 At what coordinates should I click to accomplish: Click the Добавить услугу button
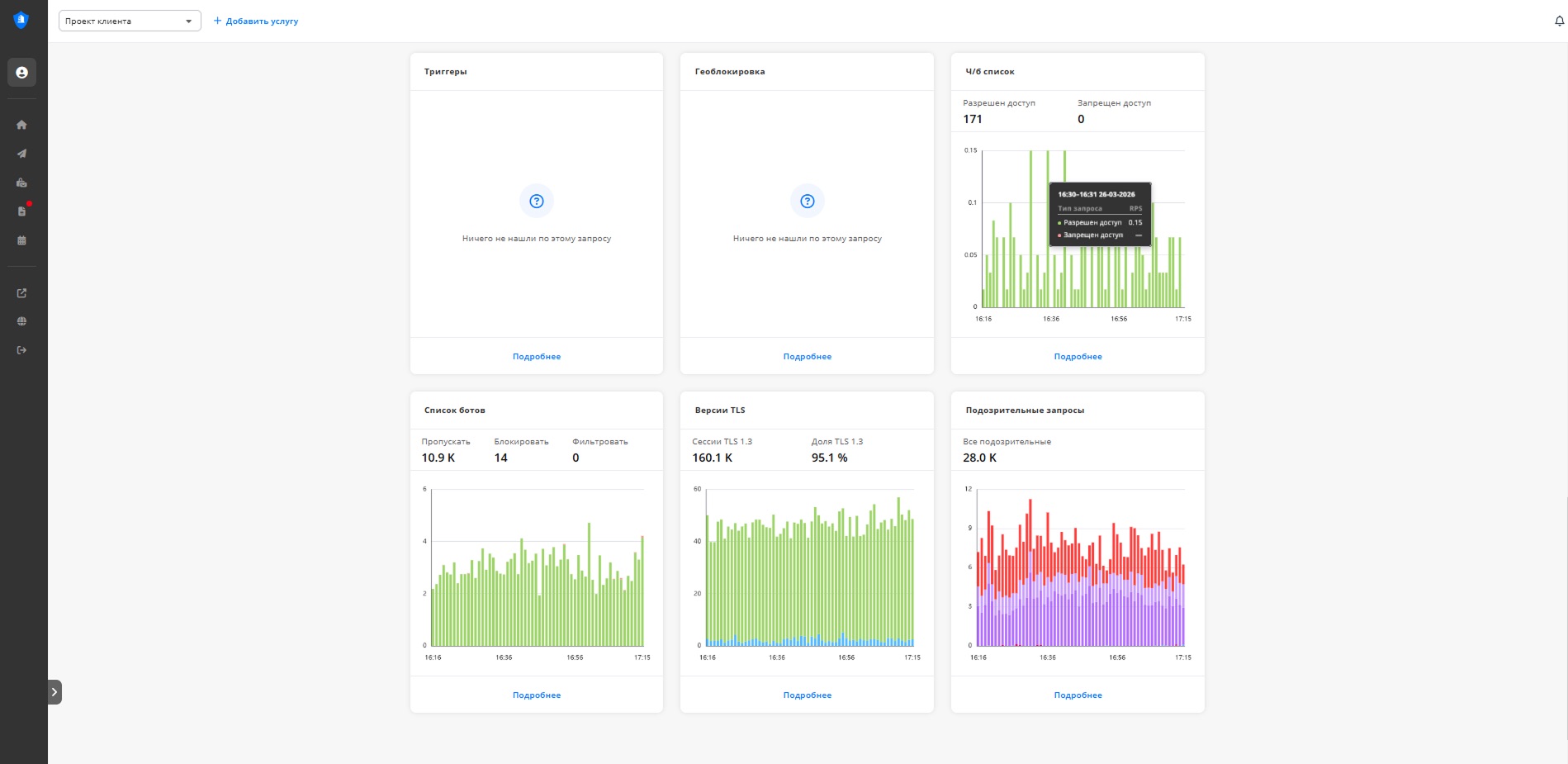point(256,21)
